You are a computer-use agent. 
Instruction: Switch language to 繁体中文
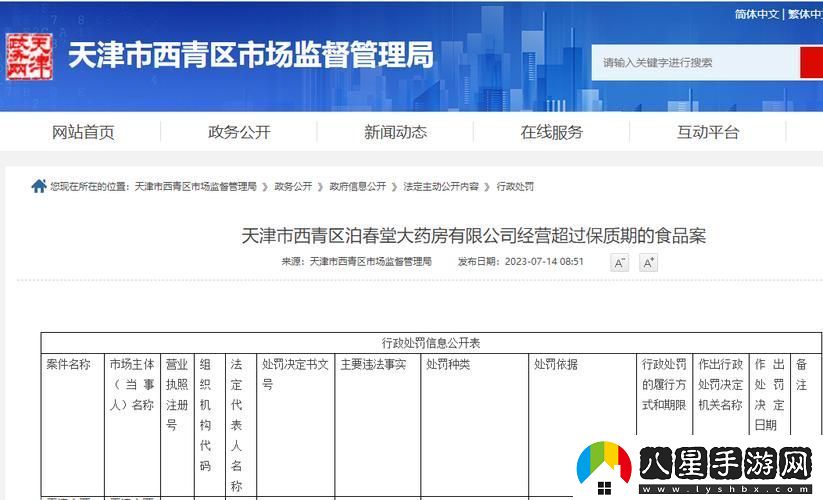click(805, 14)
